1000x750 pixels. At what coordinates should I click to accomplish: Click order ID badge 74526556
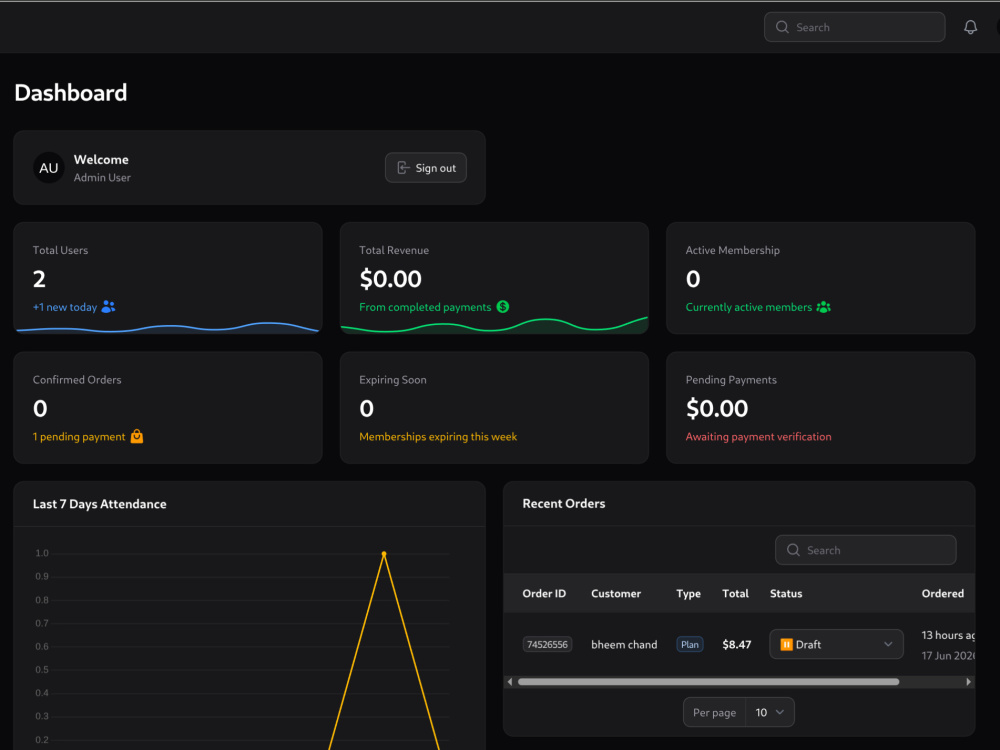click(x=547, y=644)
